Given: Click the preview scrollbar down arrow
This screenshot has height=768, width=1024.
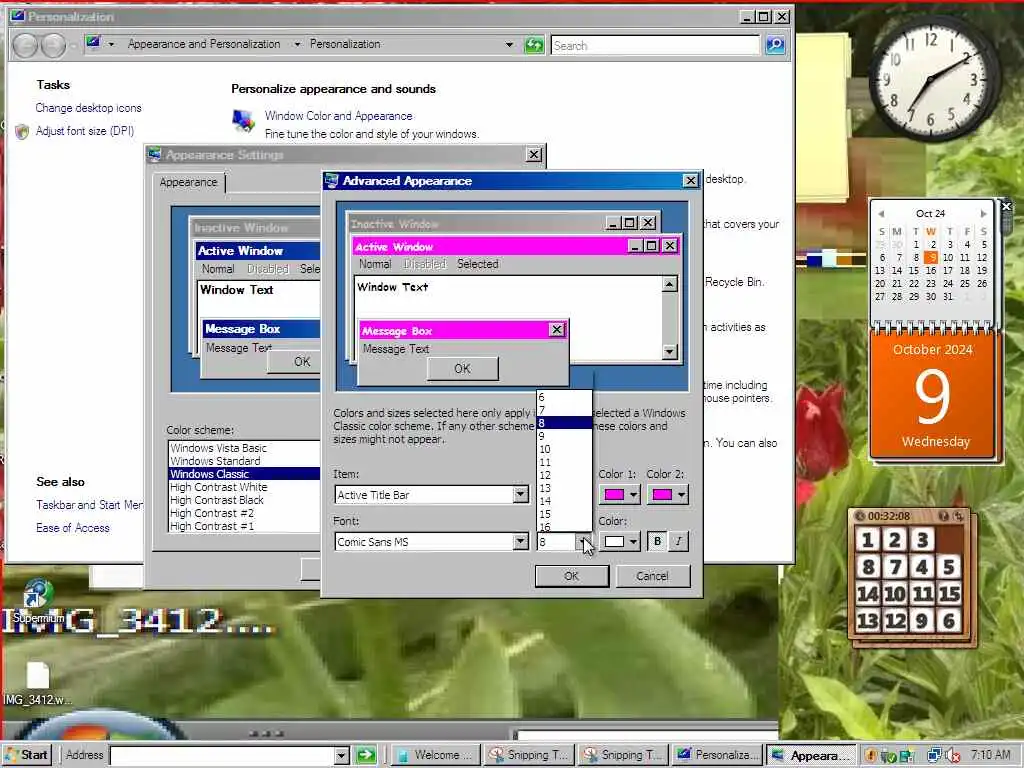Looking at the screenshot, I should [669, 352].
